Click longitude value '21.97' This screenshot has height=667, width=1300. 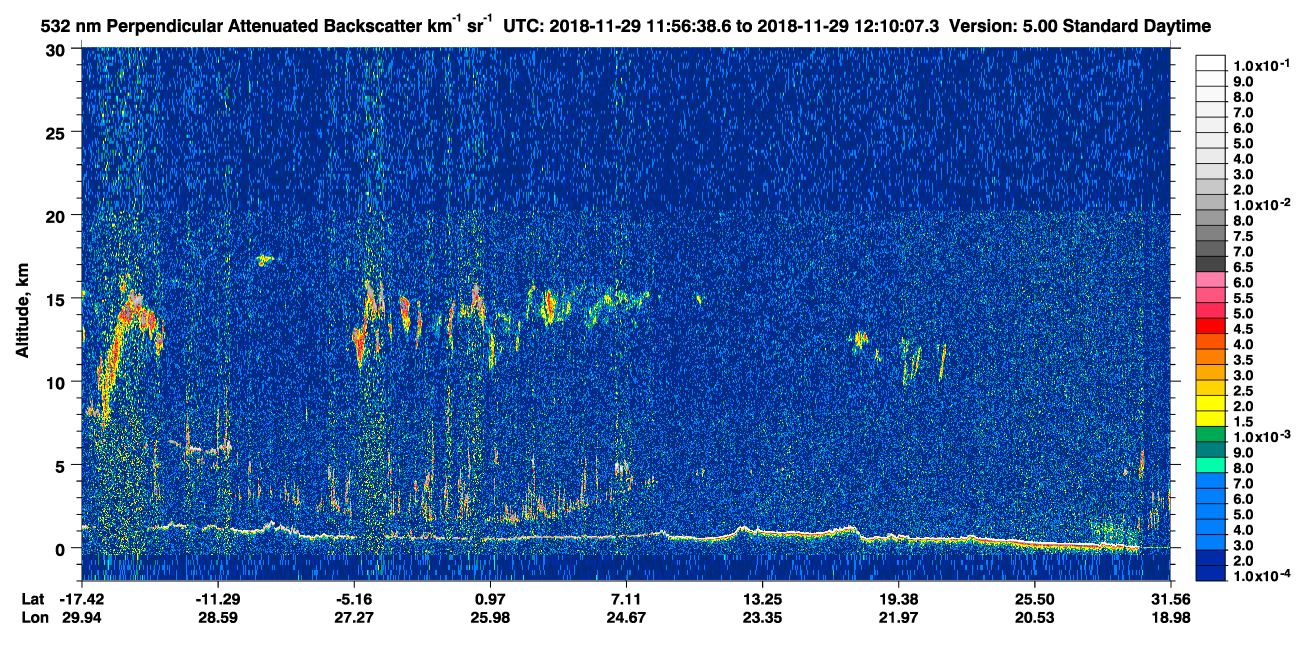[x=898, y=617]
